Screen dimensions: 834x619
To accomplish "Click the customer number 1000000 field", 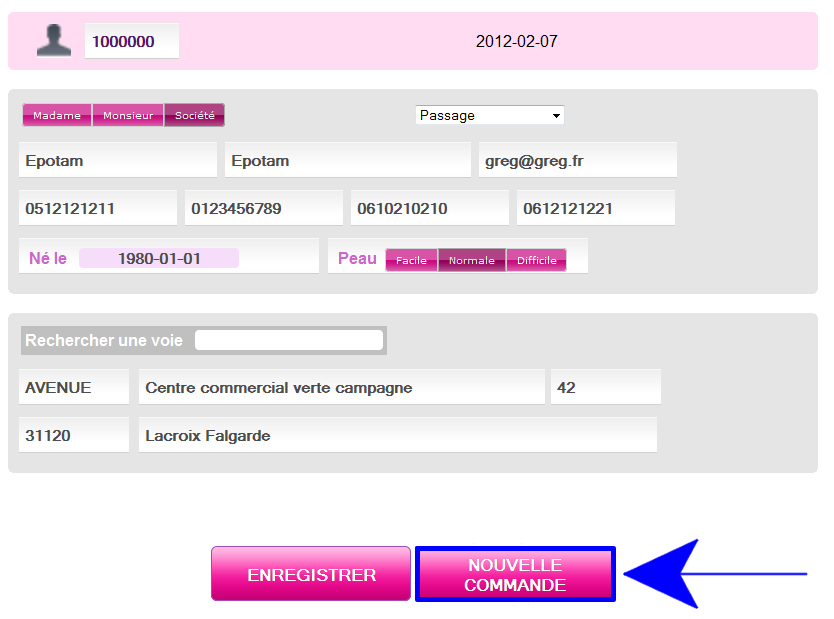I will 131,42.
